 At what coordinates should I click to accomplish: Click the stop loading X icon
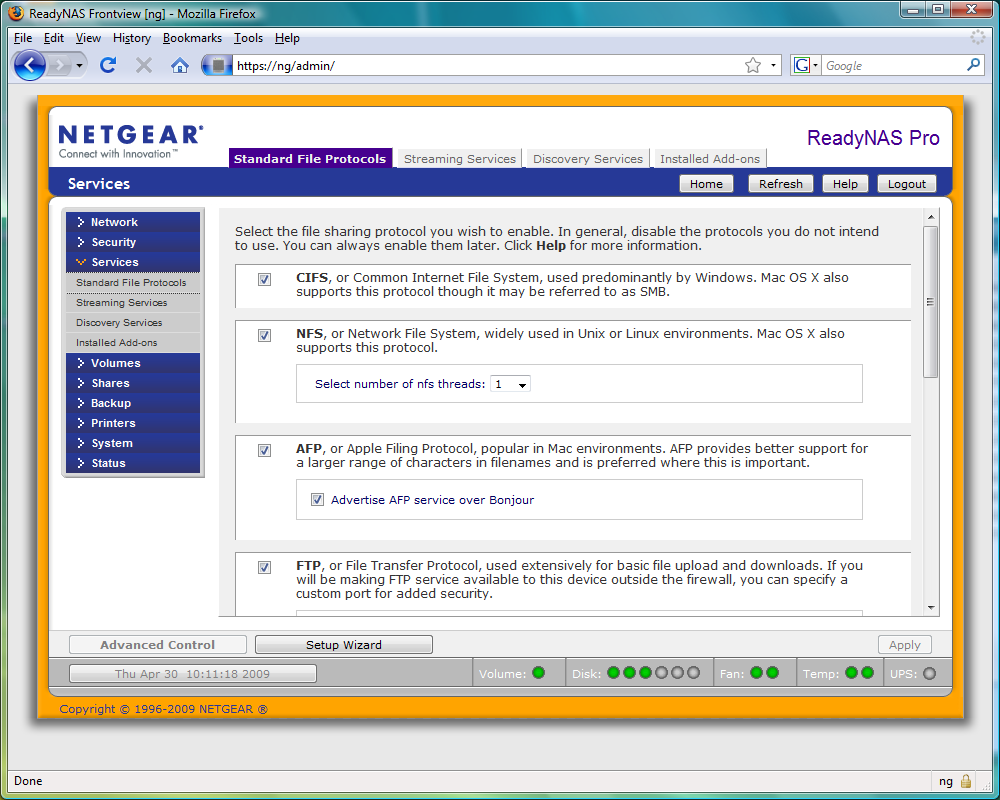pyautogui.click(x=144, y=65)
